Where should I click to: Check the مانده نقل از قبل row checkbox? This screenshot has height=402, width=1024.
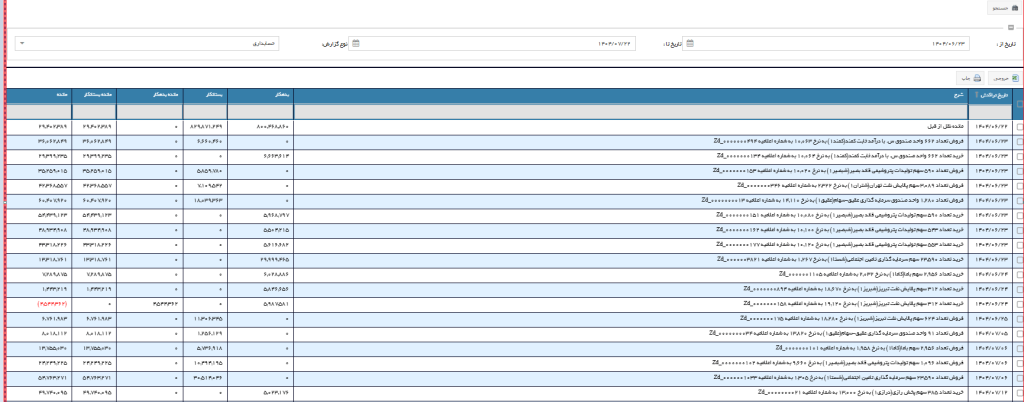pyautogui.click(x=1018, y=128)
